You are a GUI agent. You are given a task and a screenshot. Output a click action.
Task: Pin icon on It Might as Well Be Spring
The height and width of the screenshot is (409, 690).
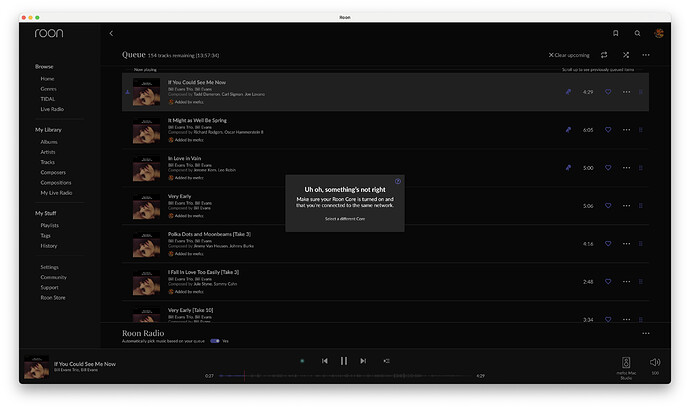click(568, 130)
